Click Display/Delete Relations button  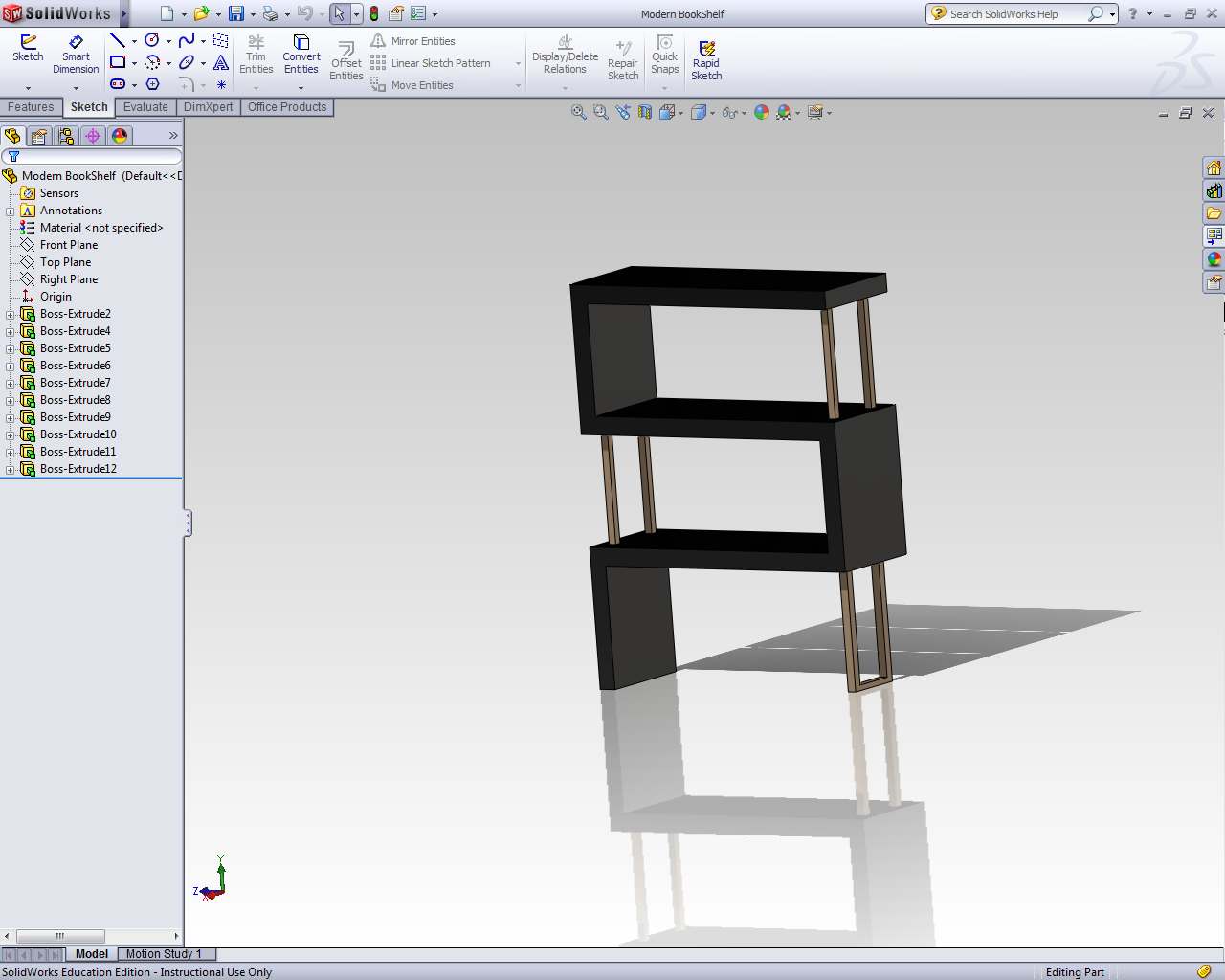(x=565, y=55)
